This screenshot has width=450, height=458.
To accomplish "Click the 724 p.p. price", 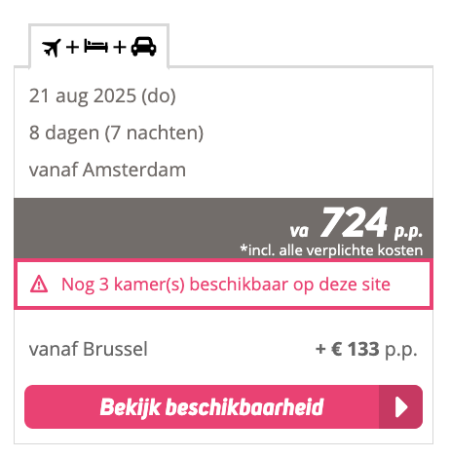I will (x=354, y=223).
